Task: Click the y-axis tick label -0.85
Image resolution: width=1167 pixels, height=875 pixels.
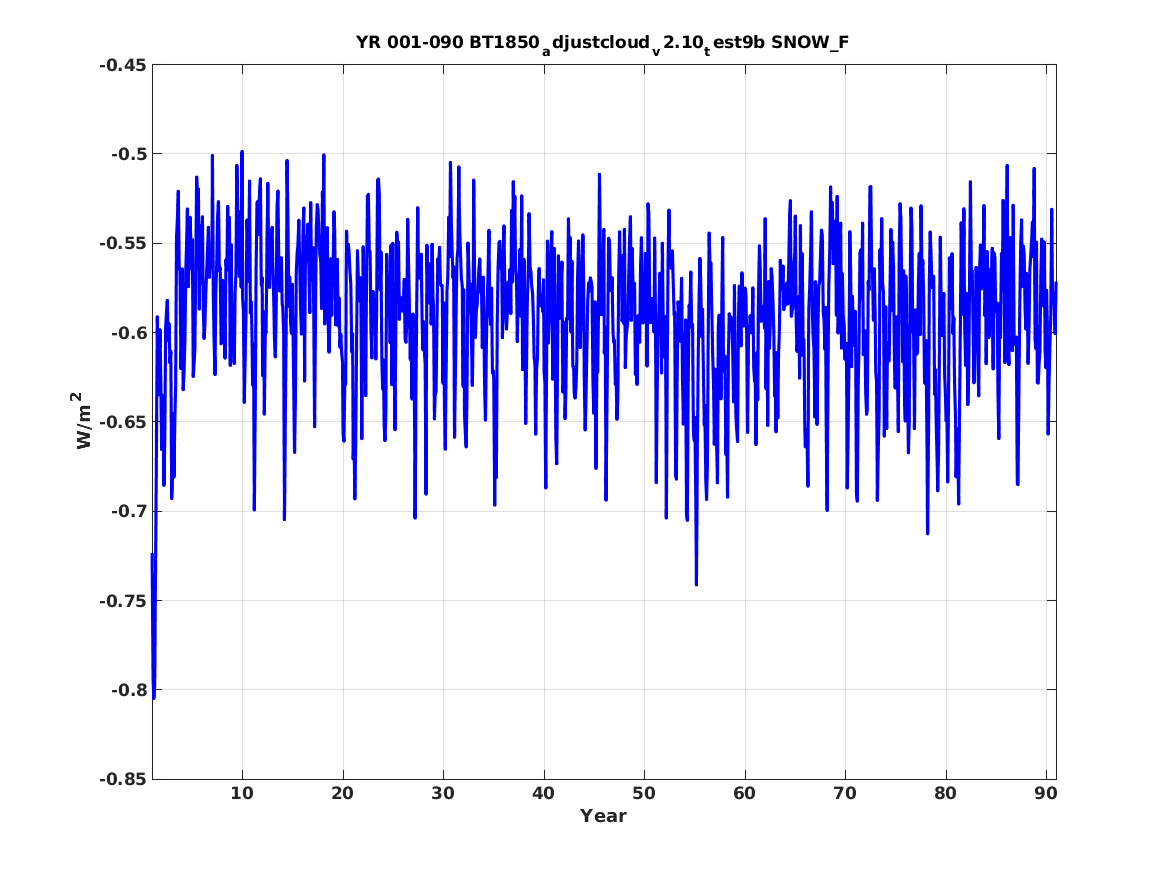Action: click(x=123, y=780)
